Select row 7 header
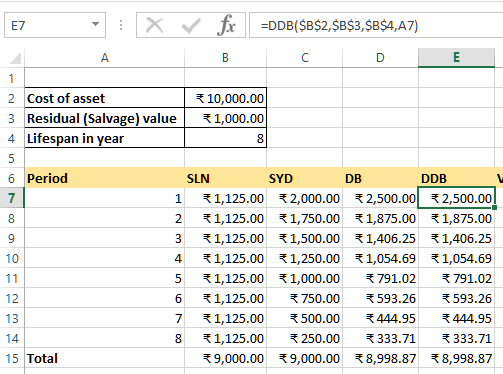 point(12,198)
